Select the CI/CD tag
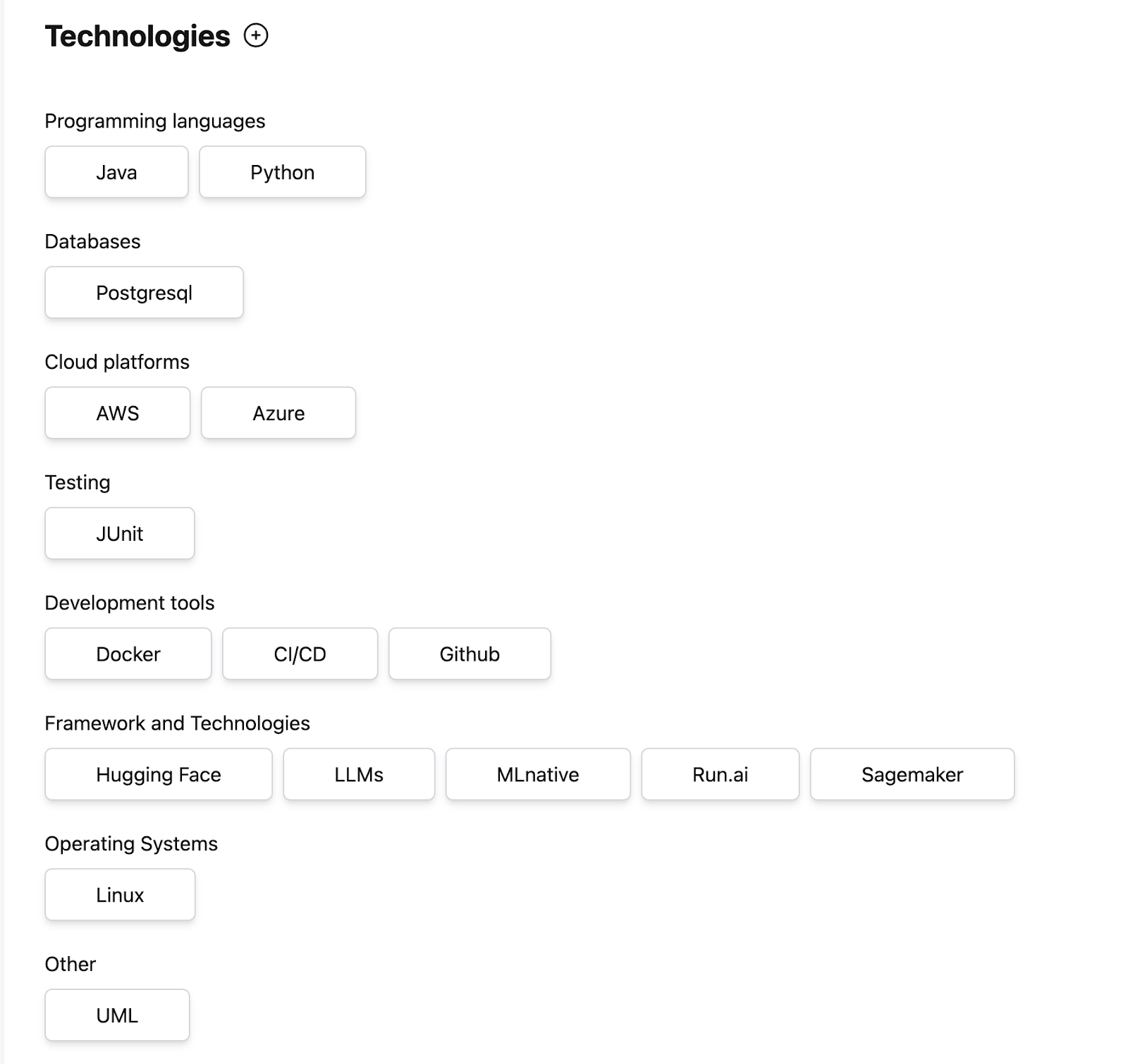The width and height of the screenshot is (1128, 1064). 300,654
